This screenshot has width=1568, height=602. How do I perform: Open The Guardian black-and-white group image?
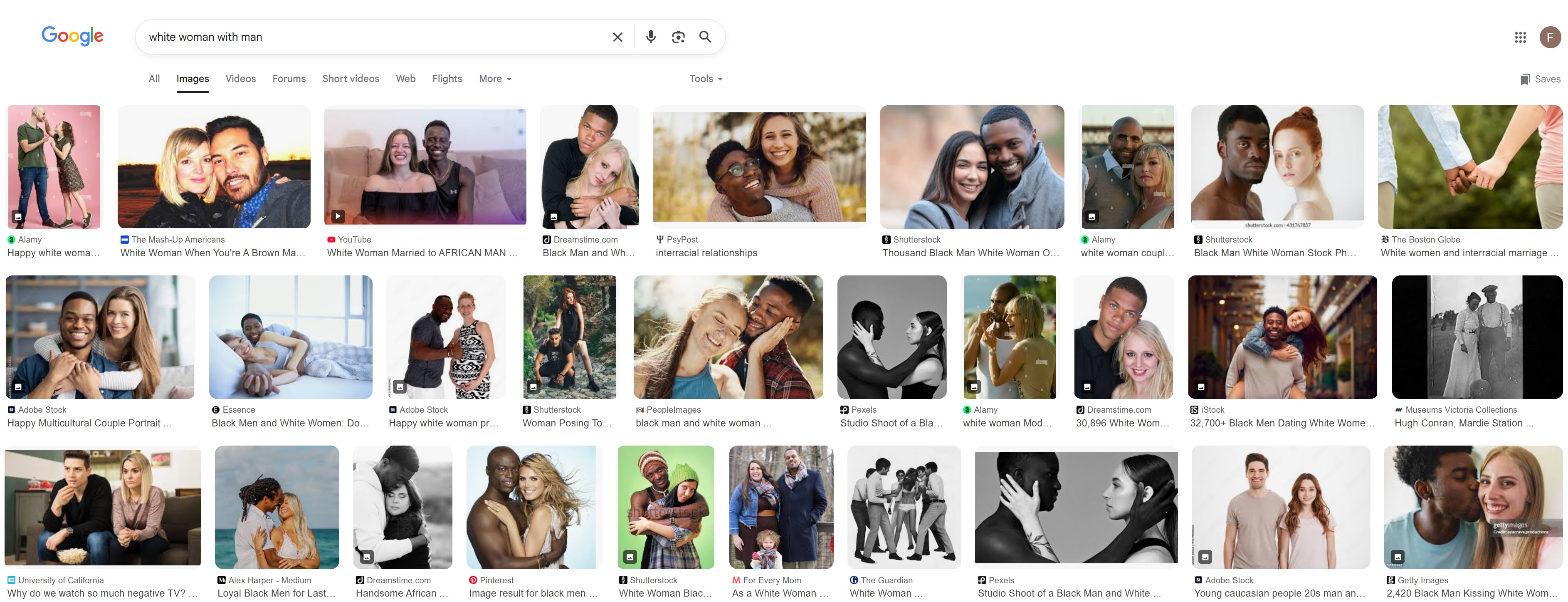pos(904,507)
